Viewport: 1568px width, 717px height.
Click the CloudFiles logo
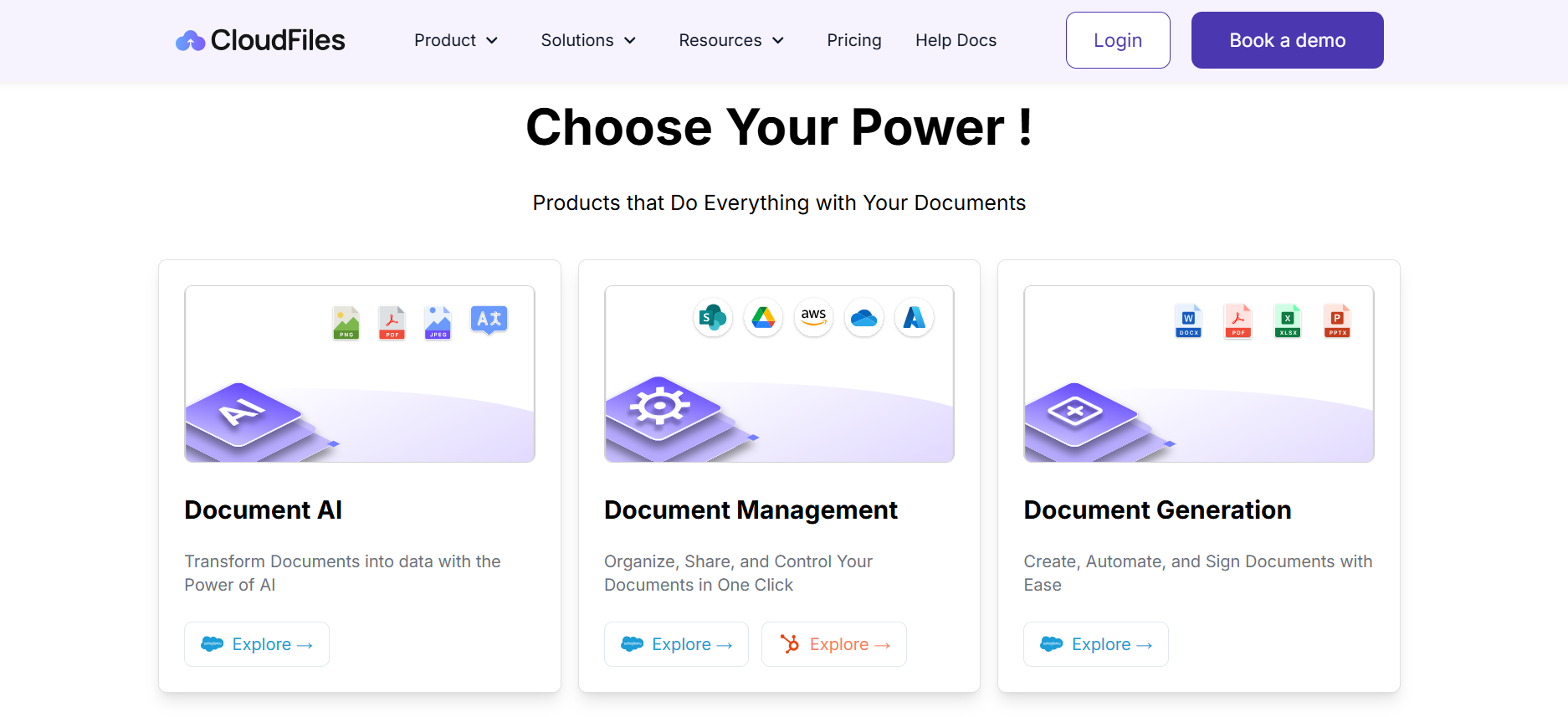pyautogui.click(x=260, y=40)
